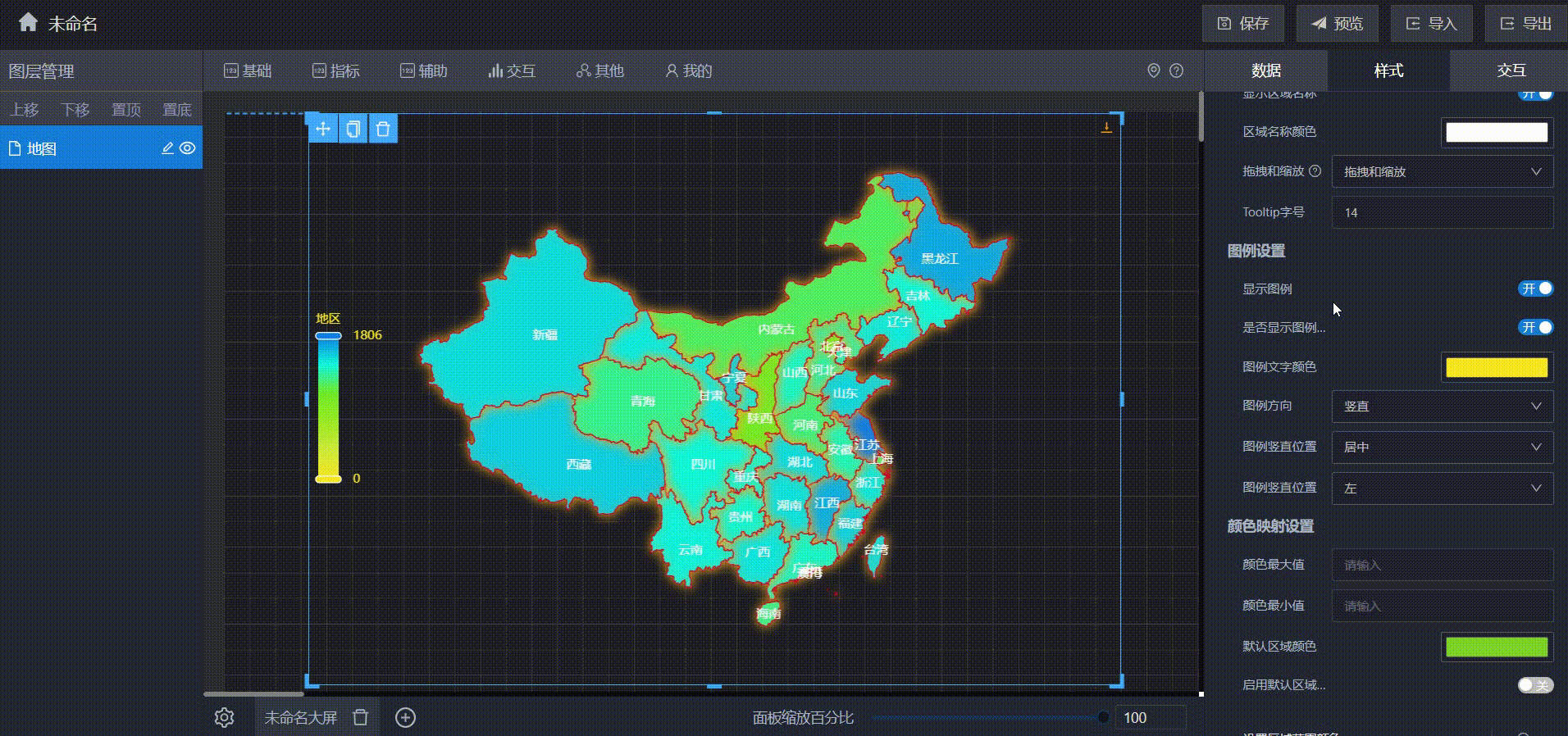Toggle eye visibility of 地图 layer
1568x736 pixels.
click(x=187, y=148)
